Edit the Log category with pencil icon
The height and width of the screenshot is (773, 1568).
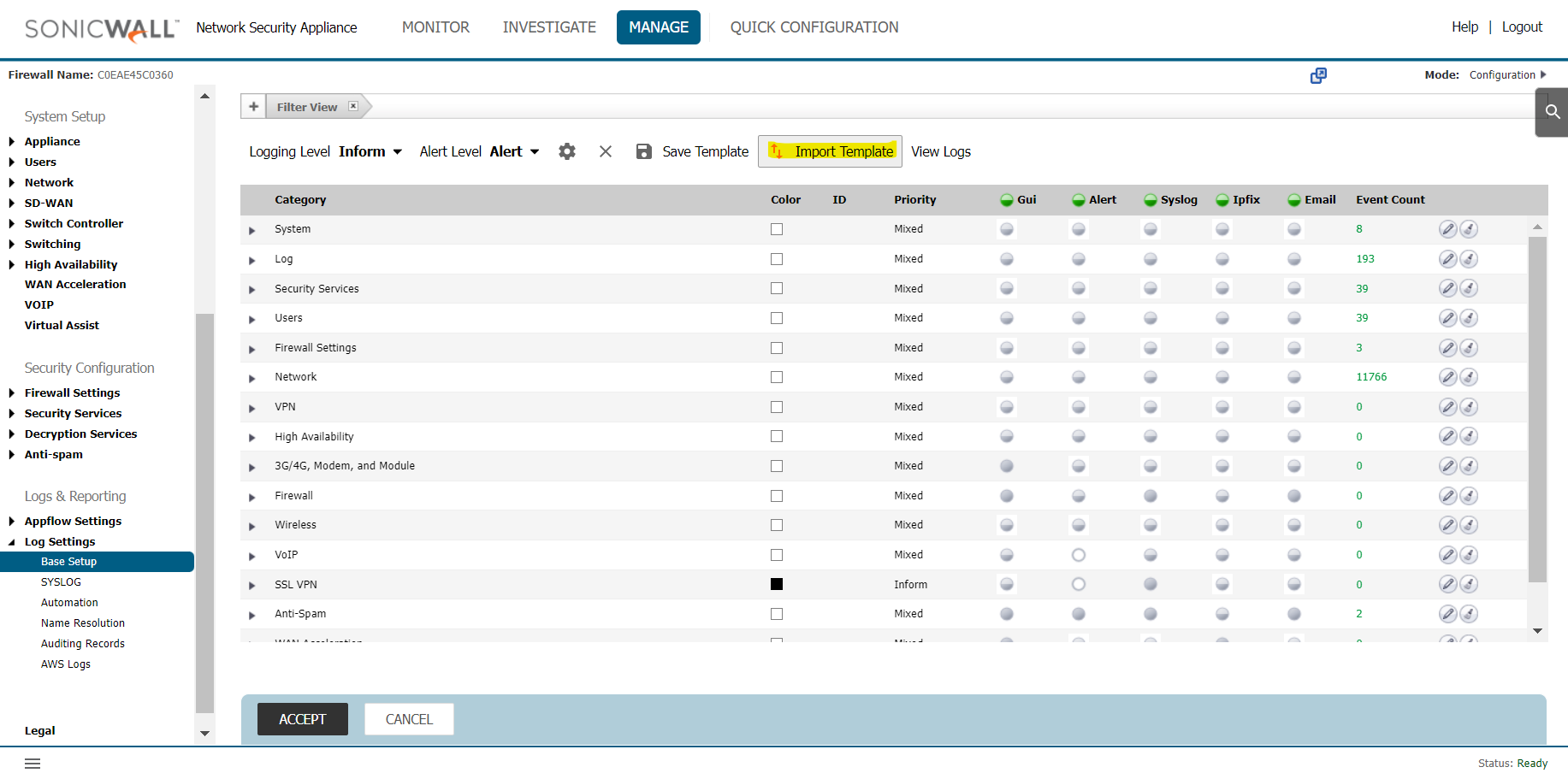click(1447, 259)
